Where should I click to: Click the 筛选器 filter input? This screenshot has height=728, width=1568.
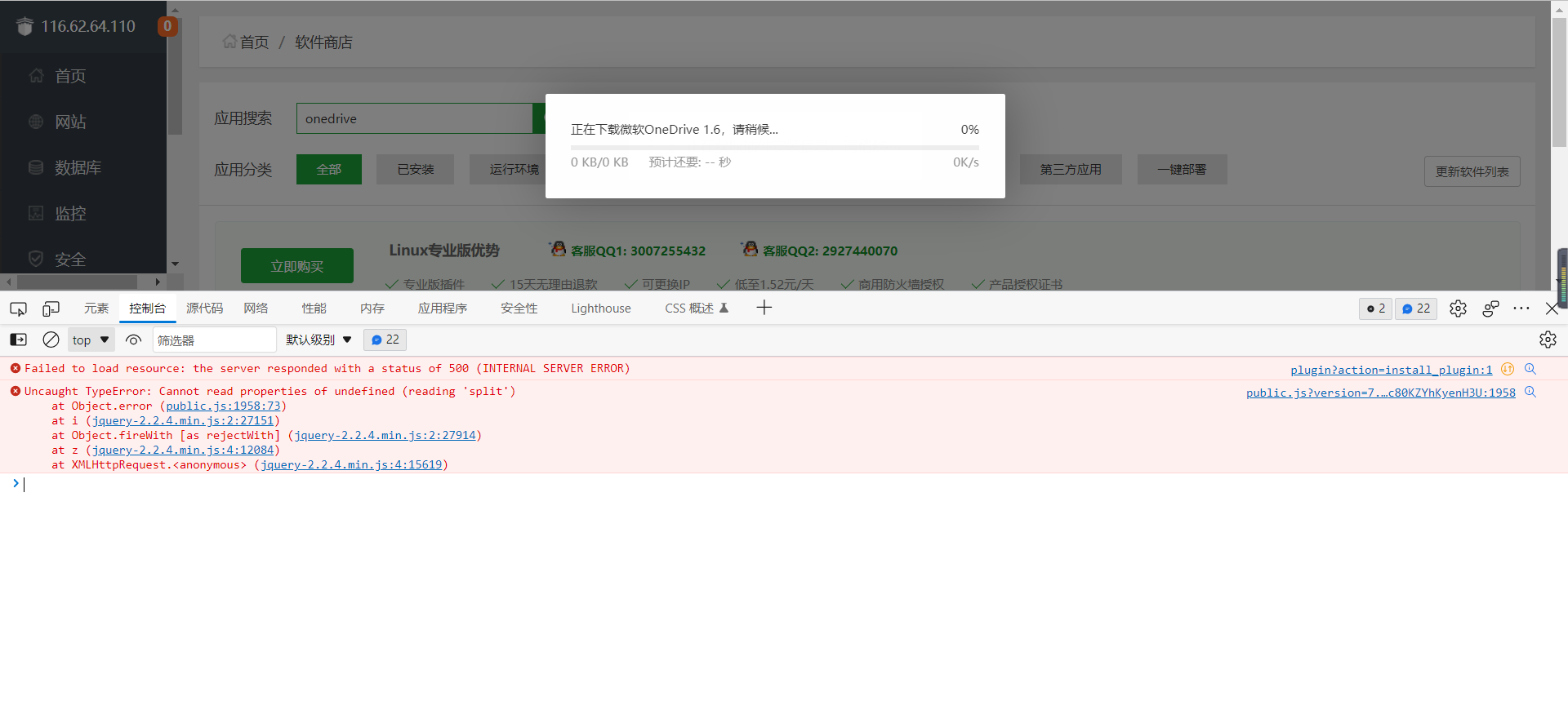215,340
